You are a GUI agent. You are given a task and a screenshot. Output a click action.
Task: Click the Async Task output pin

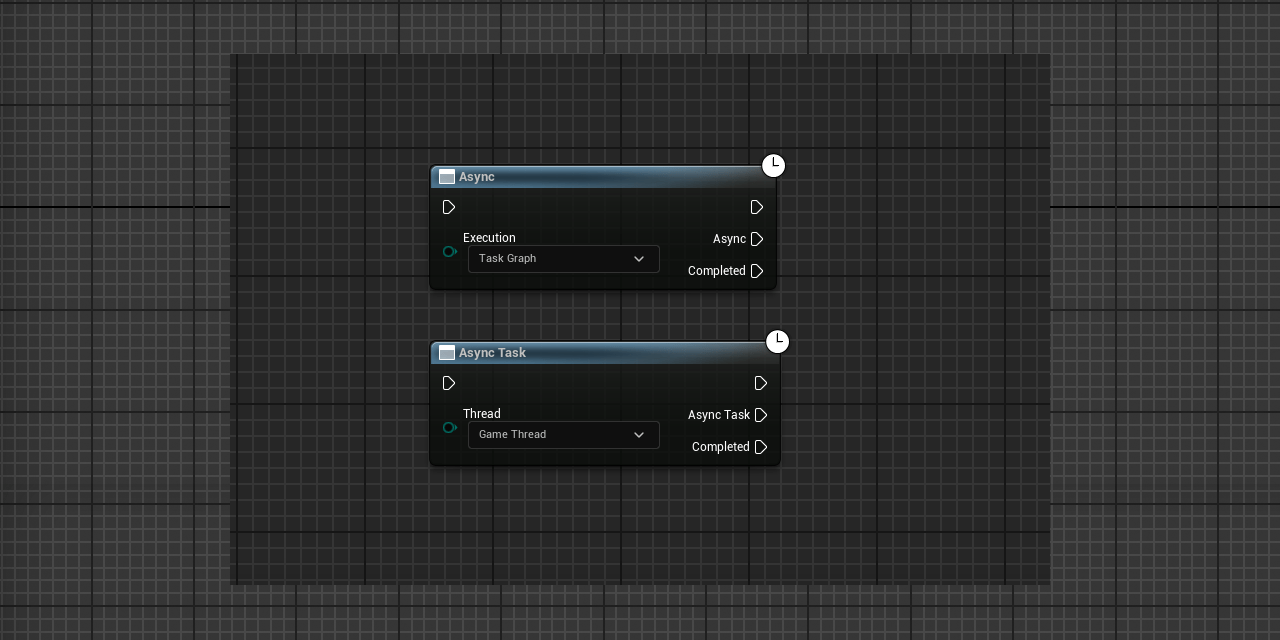[761, 415]
